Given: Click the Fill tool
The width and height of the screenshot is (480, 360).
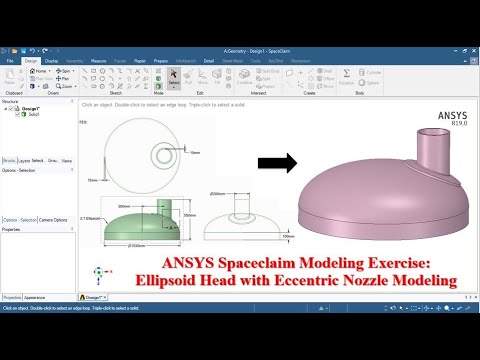Looking at the screenshot, I should pos(217,77).
